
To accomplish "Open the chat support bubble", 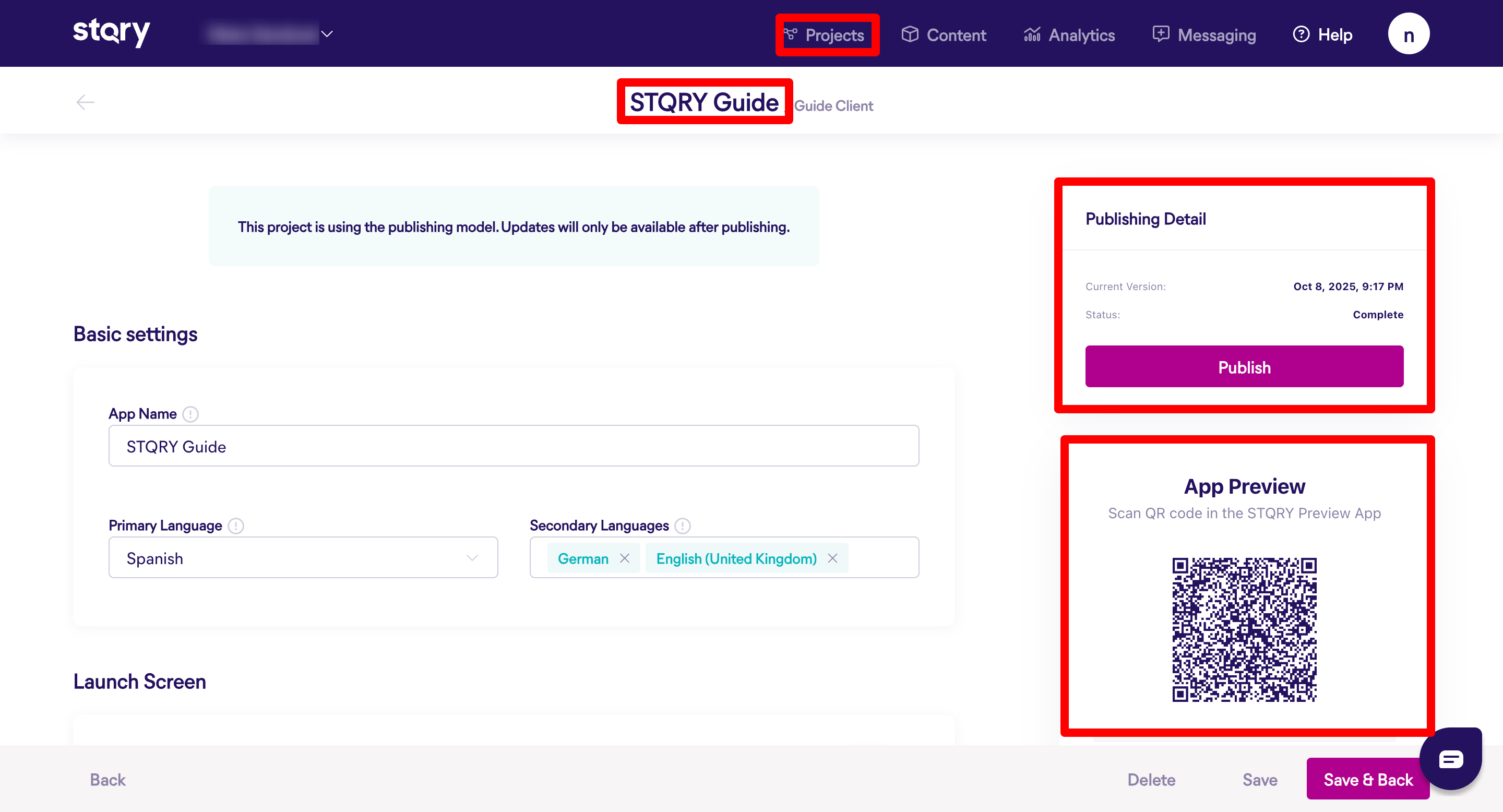I will (1450, 758).
